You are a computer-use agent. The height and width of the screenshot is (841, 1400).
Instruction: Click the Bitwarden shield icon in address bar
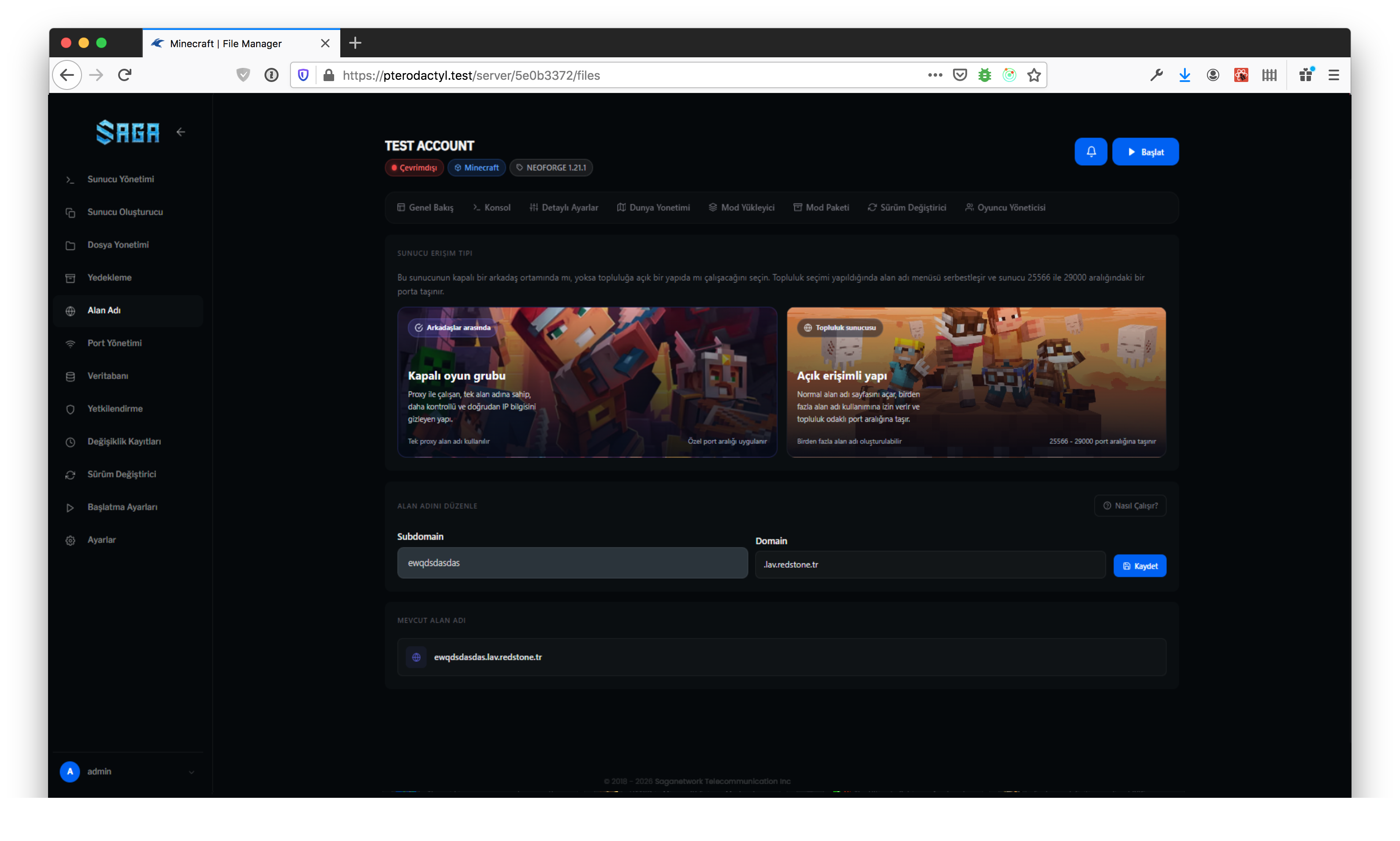tap(303, 75)
